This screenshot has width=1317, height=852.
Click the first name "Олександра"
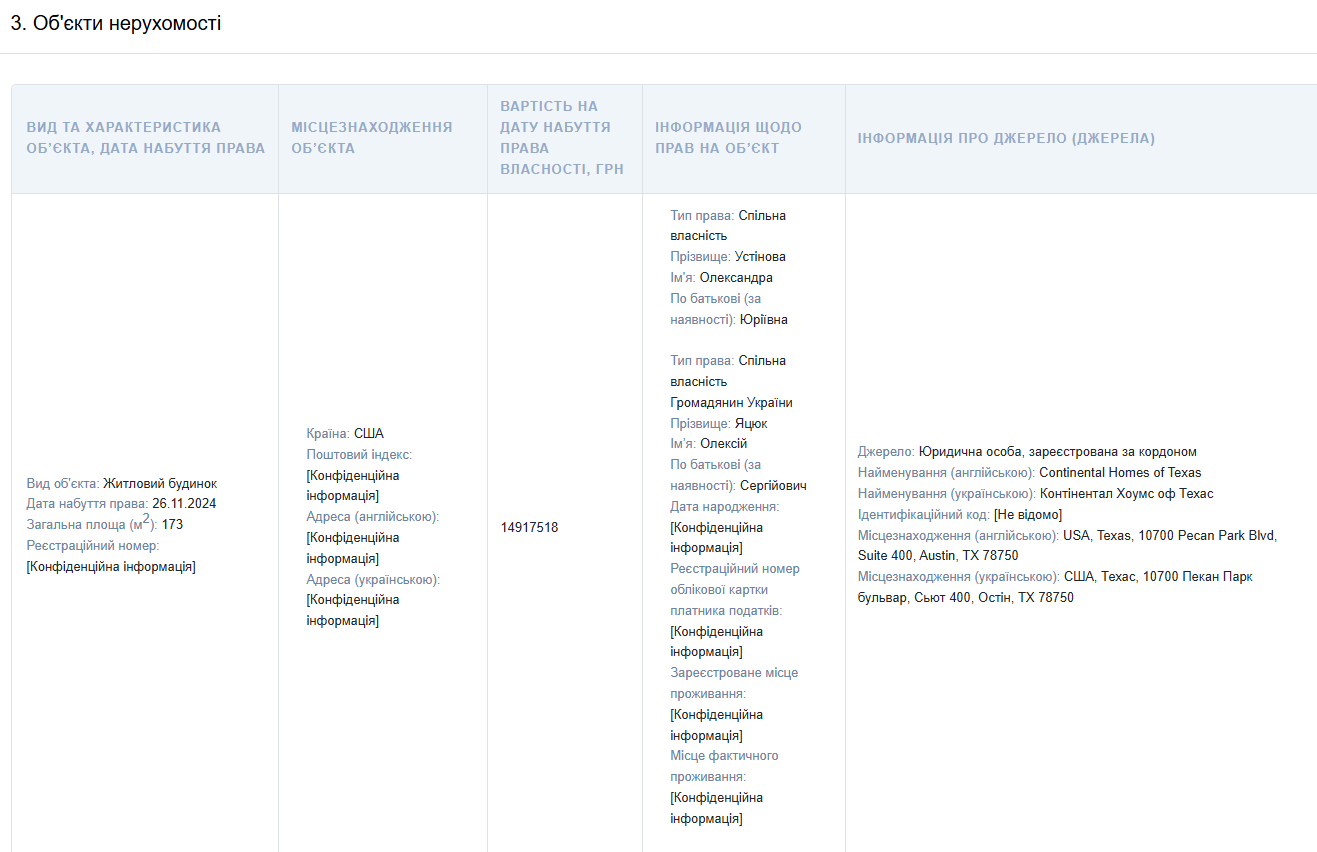[736, 277]
